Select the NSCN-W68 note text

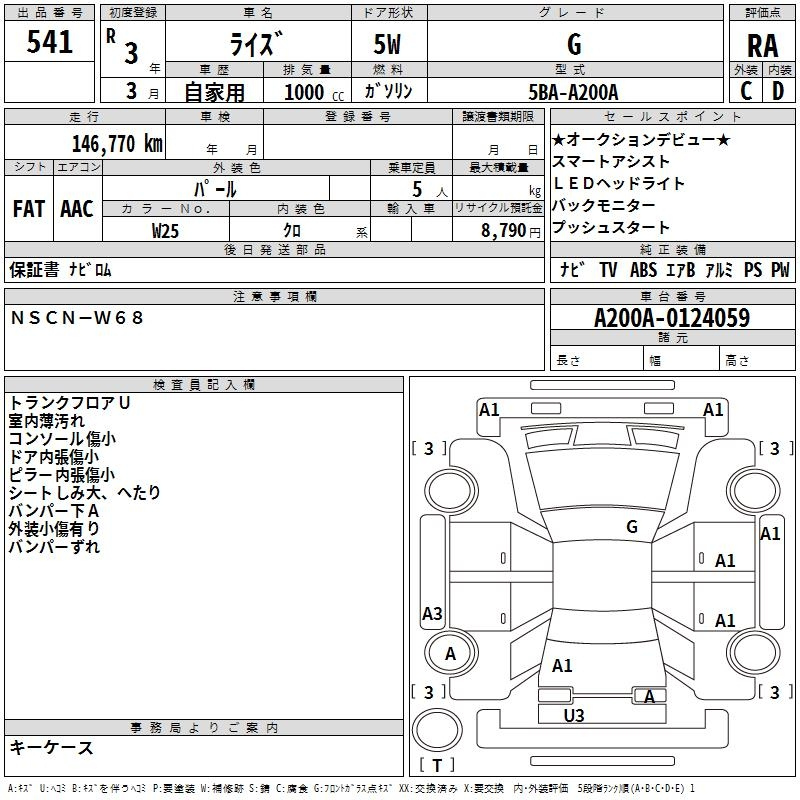[77, 318]
